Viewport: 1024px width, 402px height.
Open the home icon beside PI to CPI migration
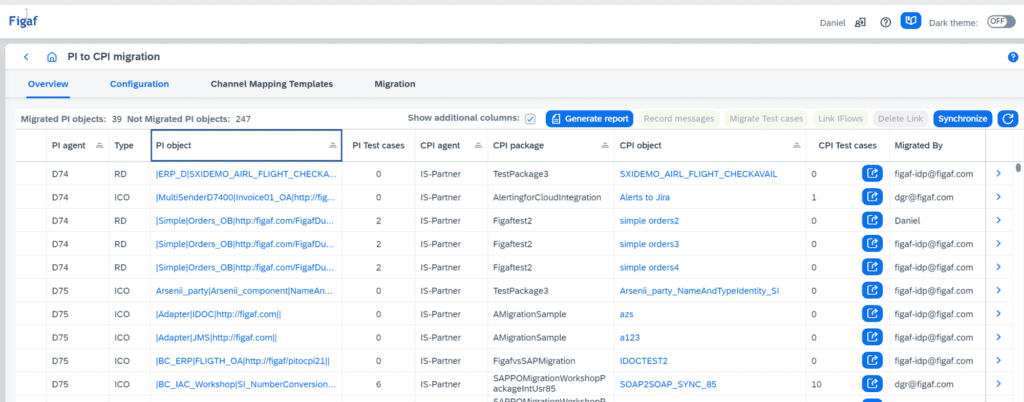coord(52,57)
